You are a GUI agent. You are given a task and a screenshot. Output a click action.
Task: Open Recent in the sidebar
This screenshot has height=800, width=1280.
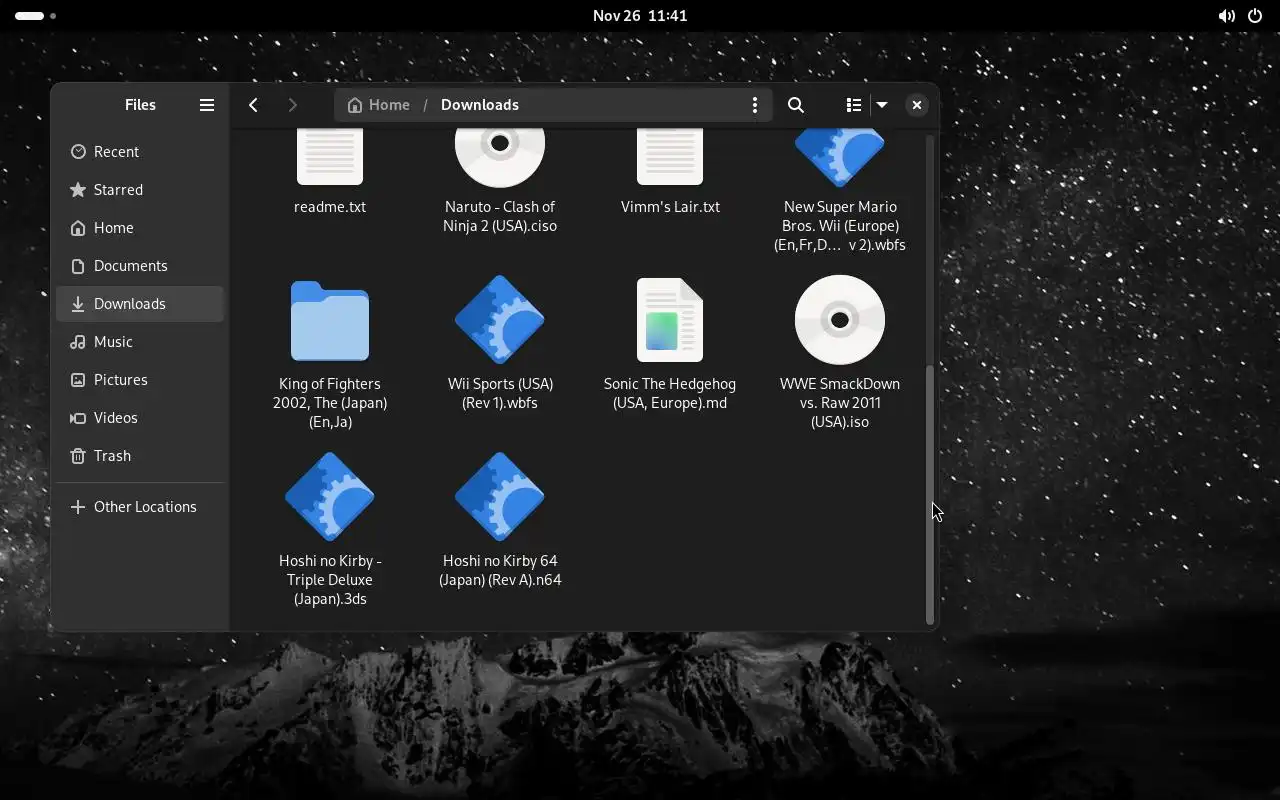140,152
